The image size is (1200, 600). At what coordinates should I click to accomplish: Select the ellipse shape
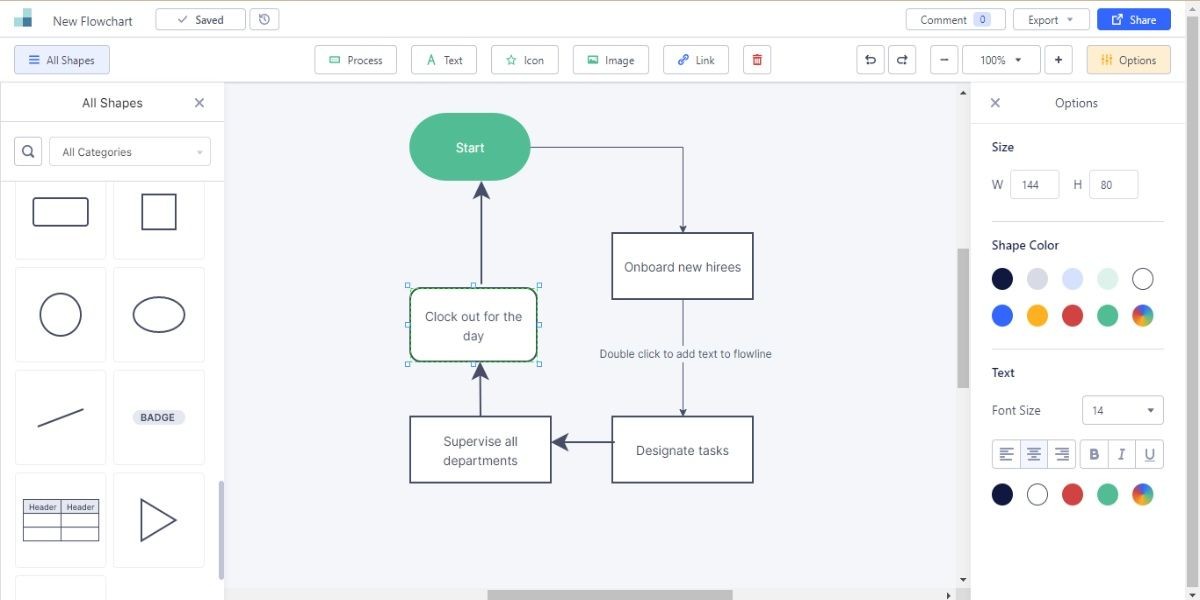click(x=159, y=314)
